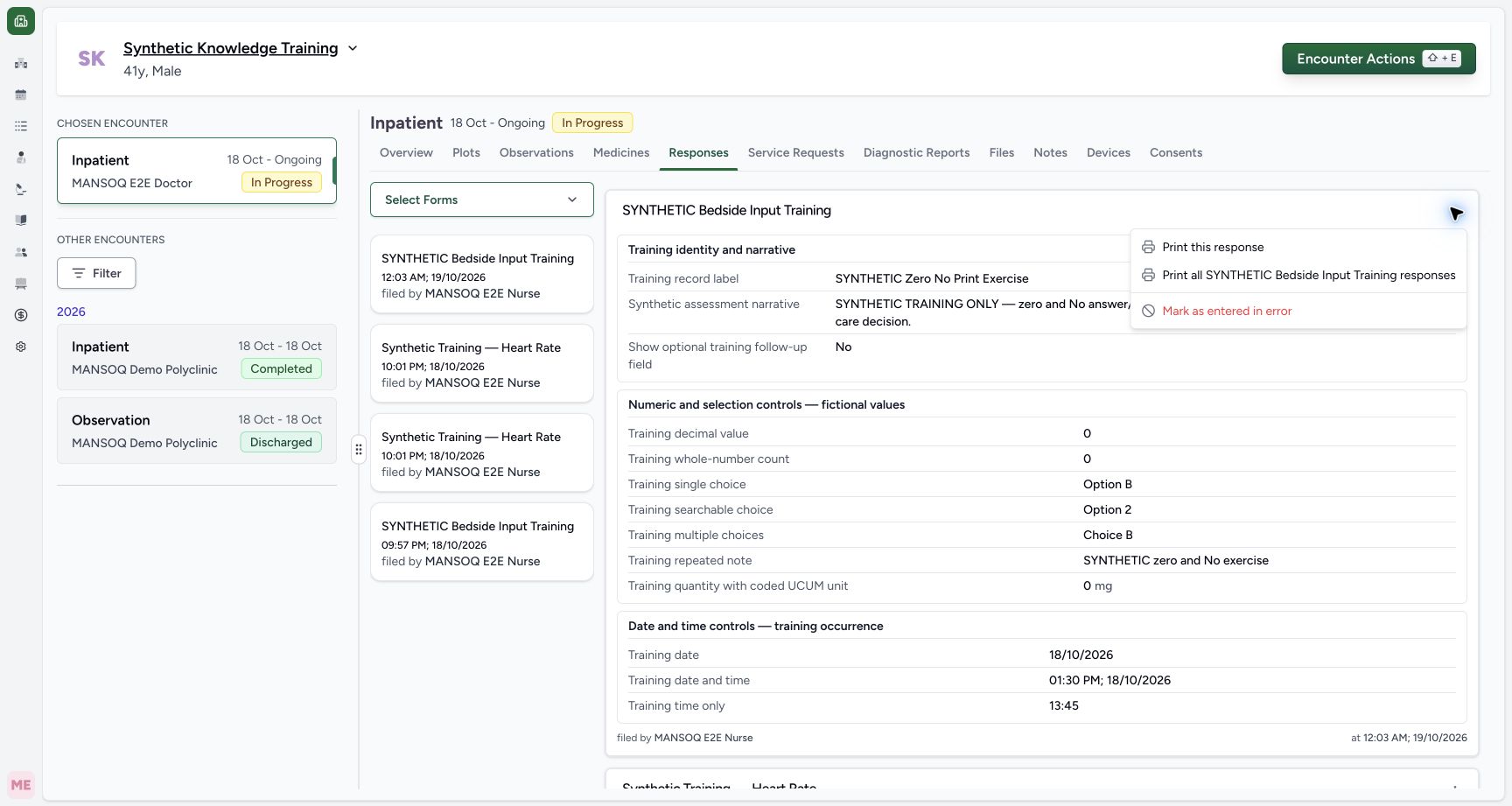Open the discharged Observation encounter card

click(x=197, y=431)
